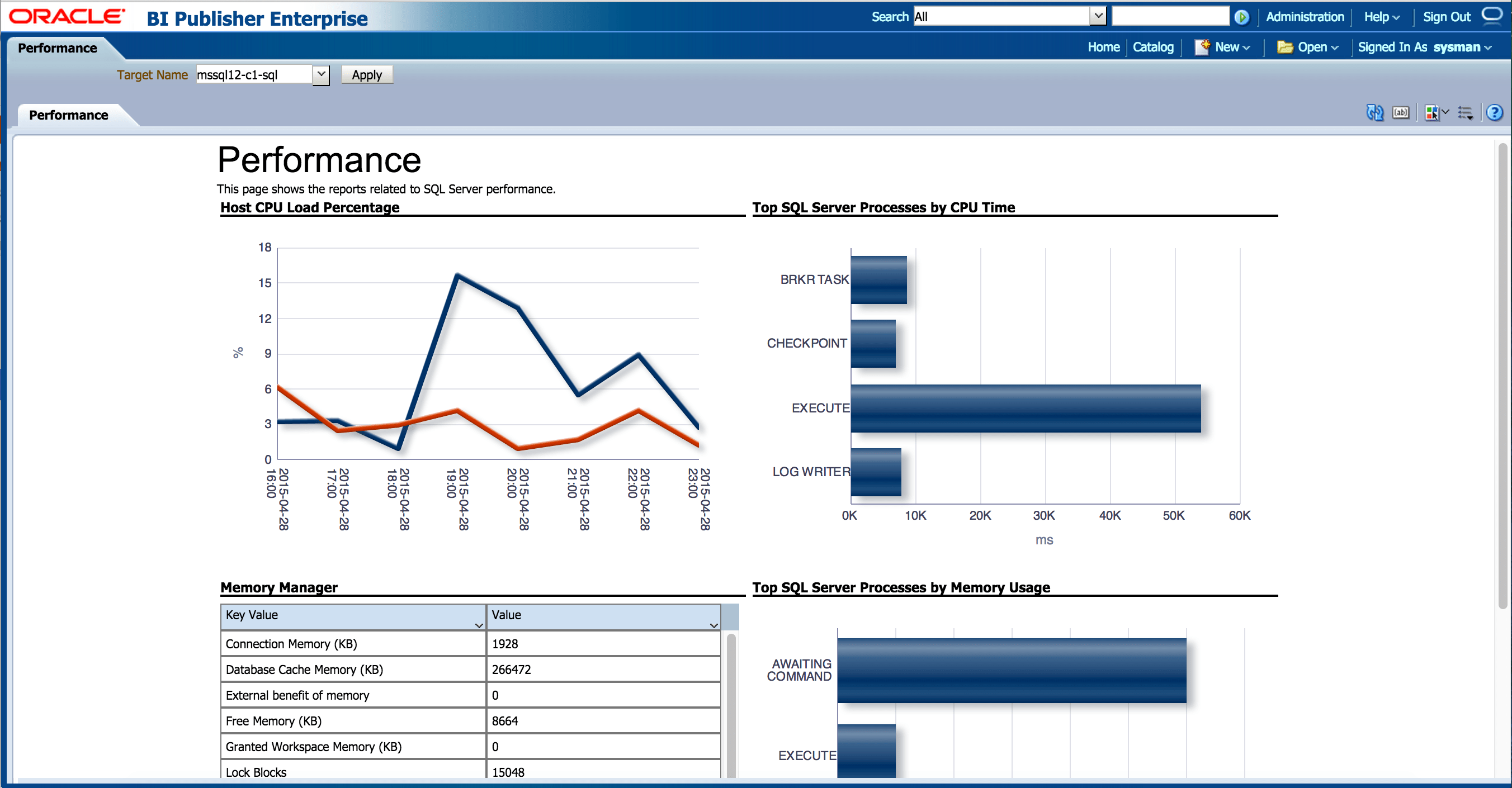Click the report Refresh icon
Screen dimensions: 1512x788
coord(1374,112)
